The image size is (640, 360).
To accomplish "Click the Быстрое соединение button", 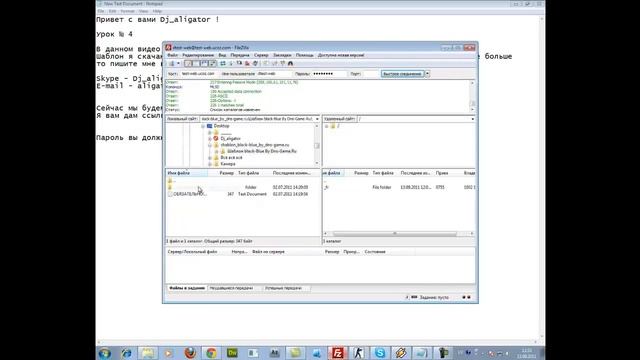I will point(402,74).
